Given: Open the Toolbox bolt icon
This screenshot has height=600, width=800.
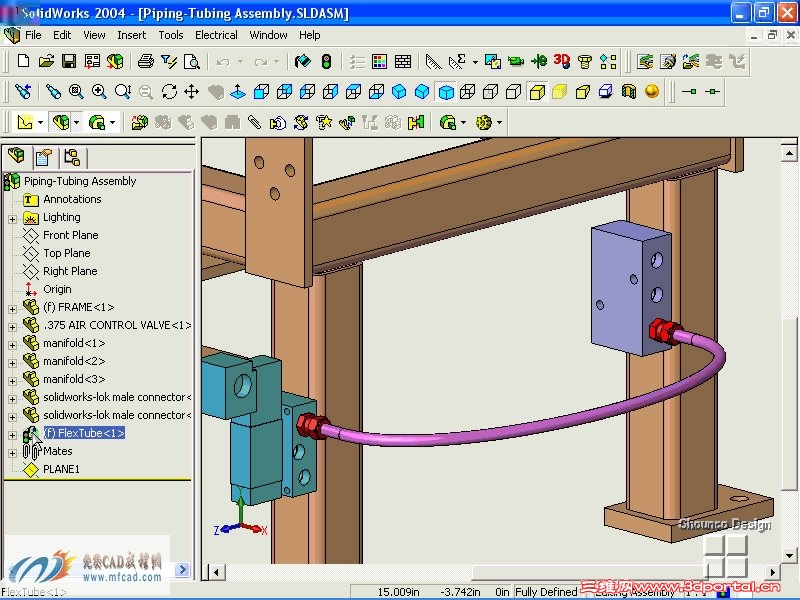Looking at the screenshot, I should [585, 61].
